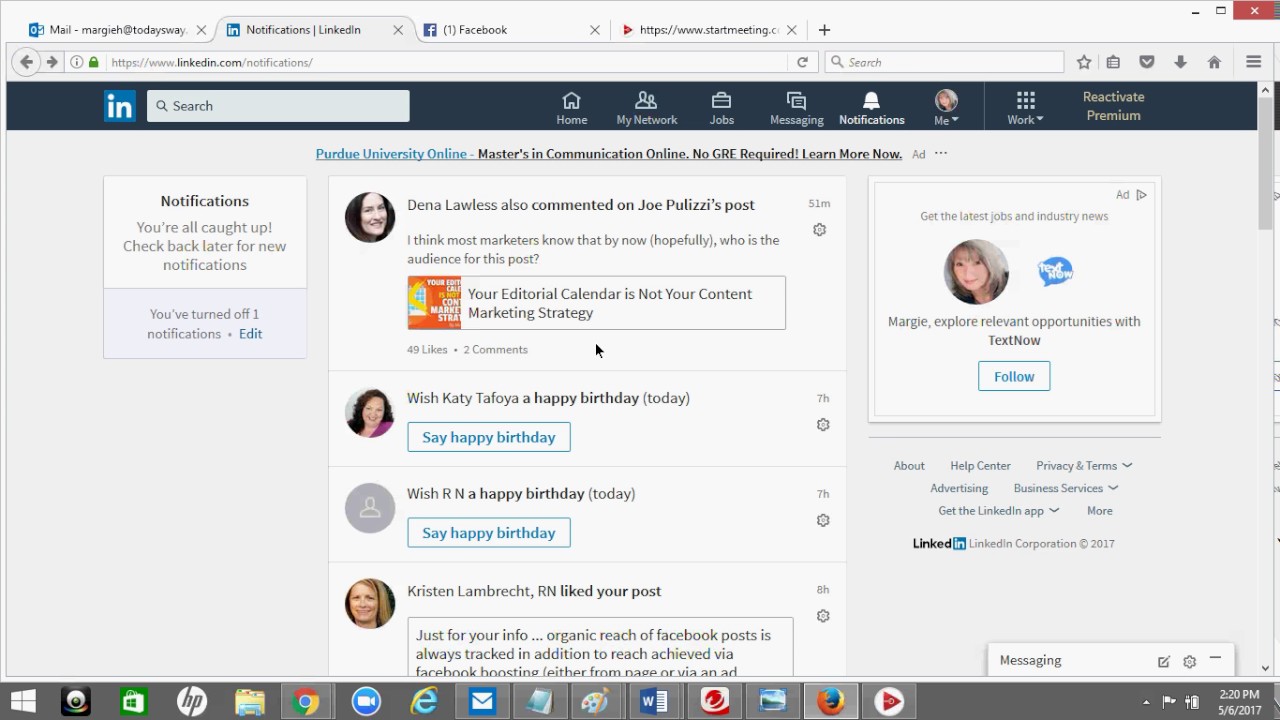Open settings gear for Kristen Lambrecht notification
Image resolution: width=1280 pixels, height=720 pixels.
[x=823, y=617]
